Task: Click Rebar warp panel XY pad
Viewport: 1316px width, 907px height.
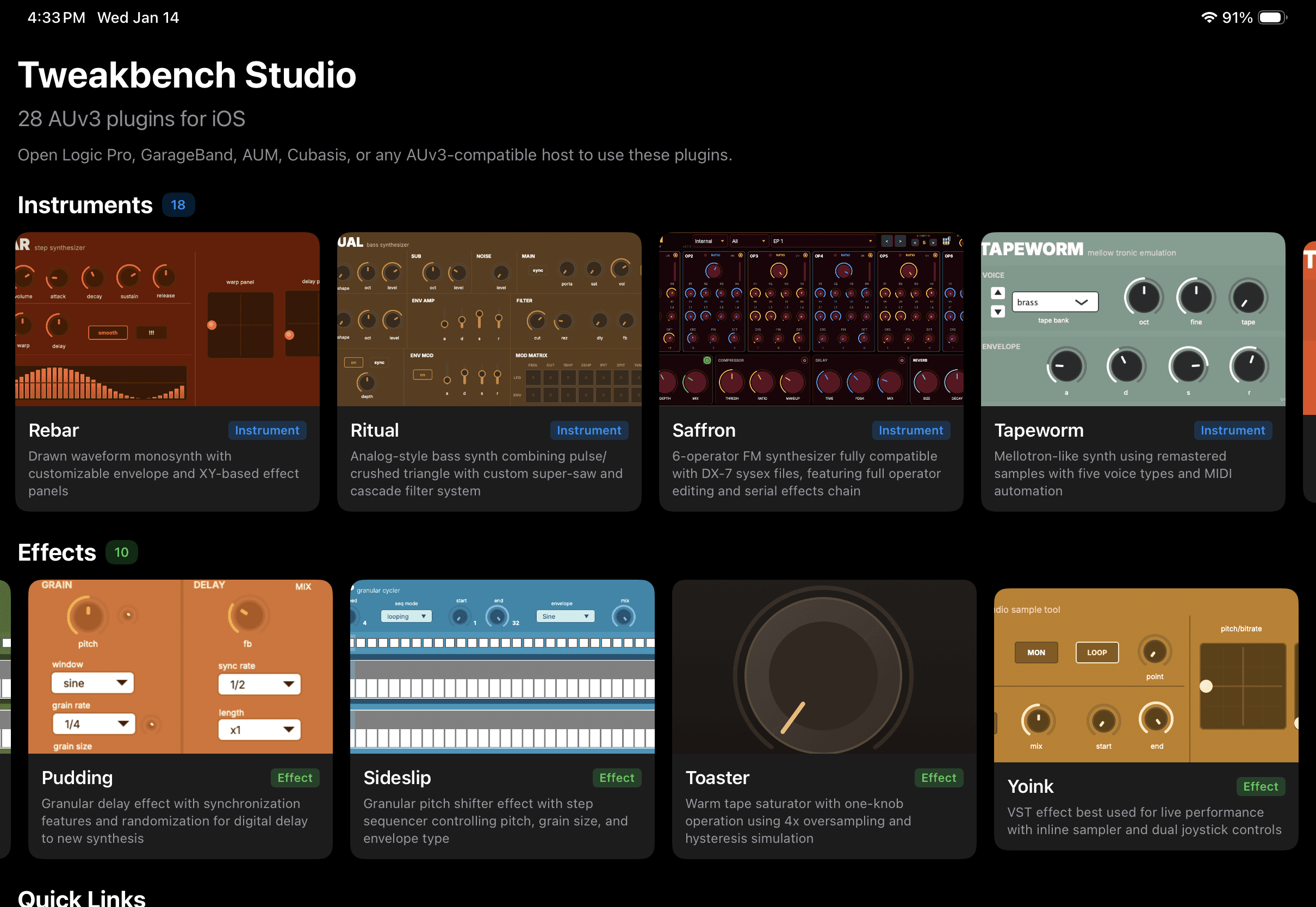Action: (x=240, y=325)
